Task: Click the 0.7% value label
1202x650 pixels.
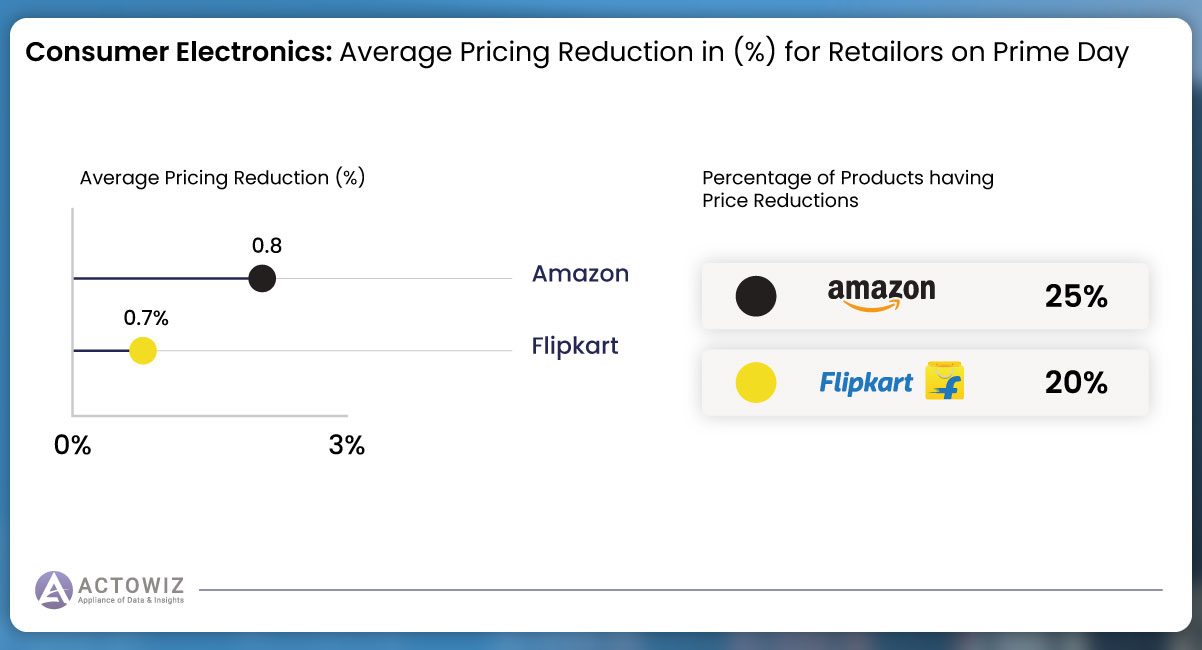Action: pos(146,319)
